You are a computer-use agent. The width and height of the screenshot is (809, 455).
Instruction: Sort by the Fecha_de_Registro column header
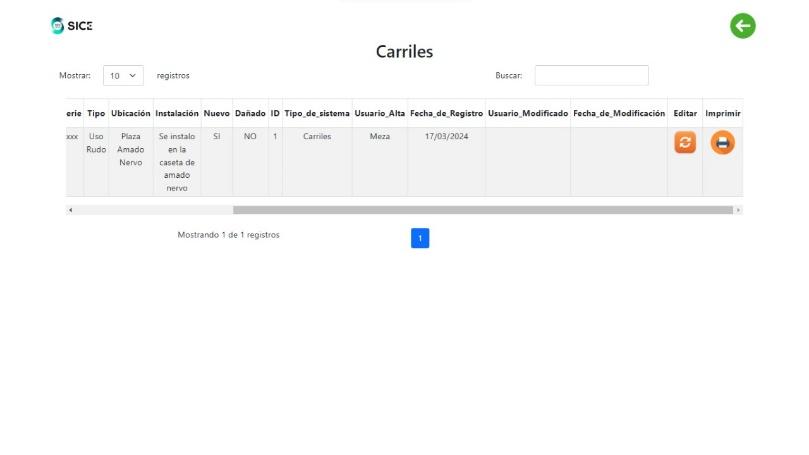[446, 113]
